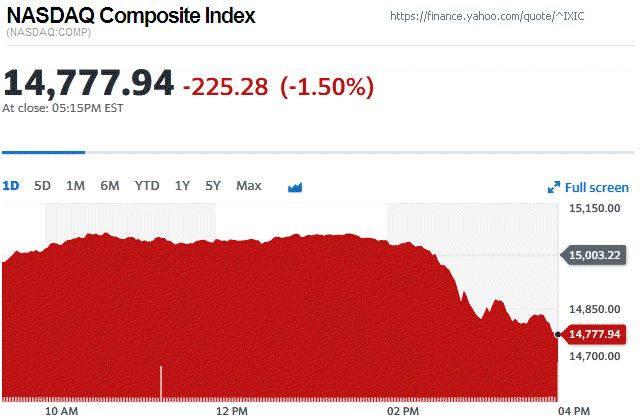This screenshot has width=640, height=420.
Task: Click the white volume spike line in chart
Action: (x=161, y=382)
